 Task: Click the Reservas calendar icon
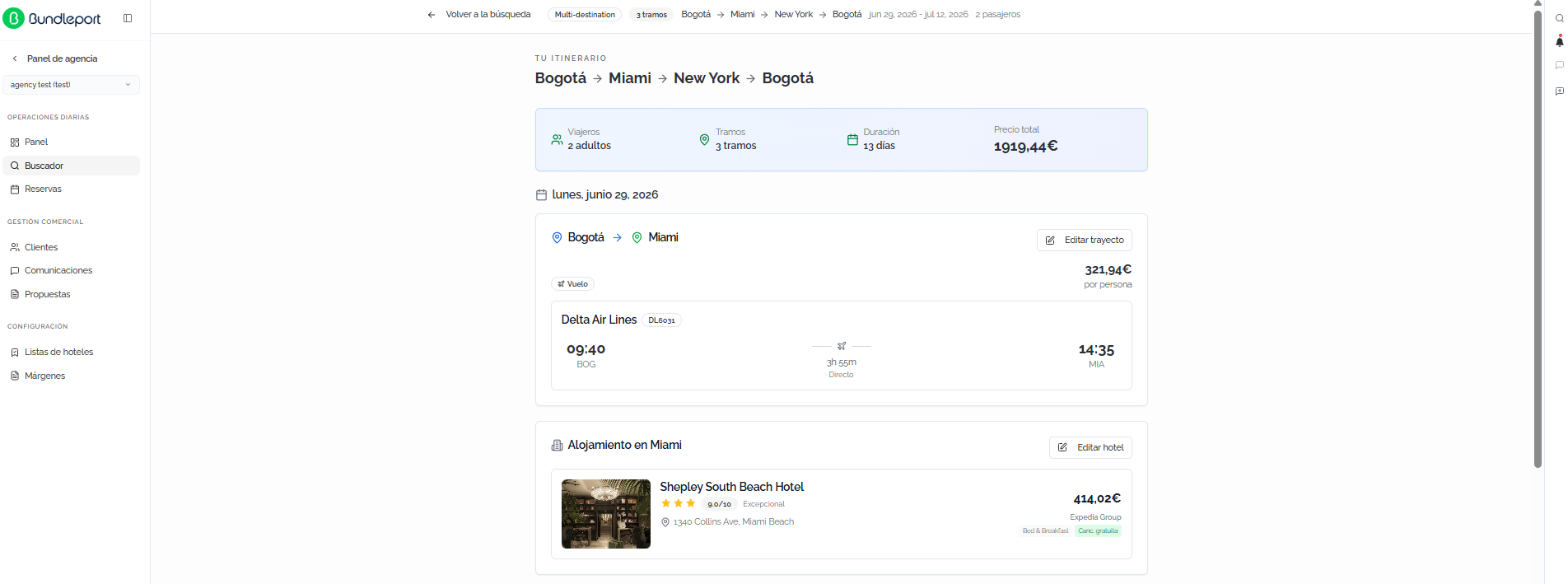tap(15, 189)
